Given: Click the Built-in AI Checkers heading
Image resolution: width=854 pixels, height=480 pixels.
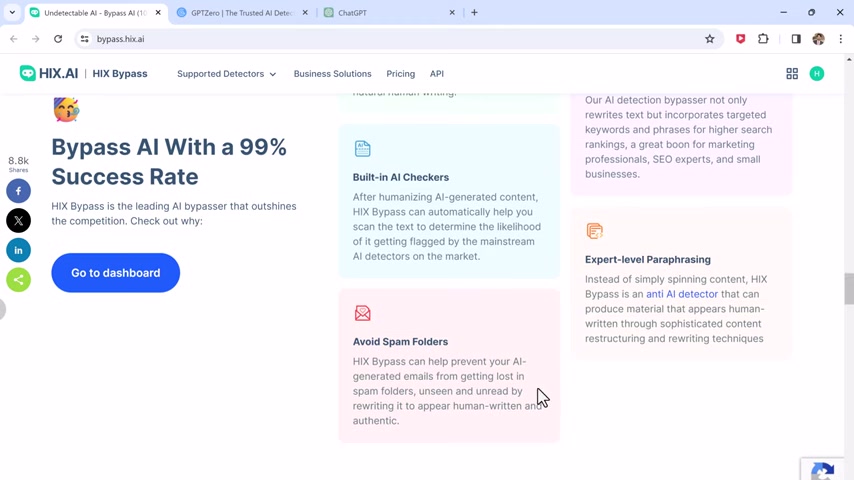Looking at the screenshot, I should click(401, 178).
